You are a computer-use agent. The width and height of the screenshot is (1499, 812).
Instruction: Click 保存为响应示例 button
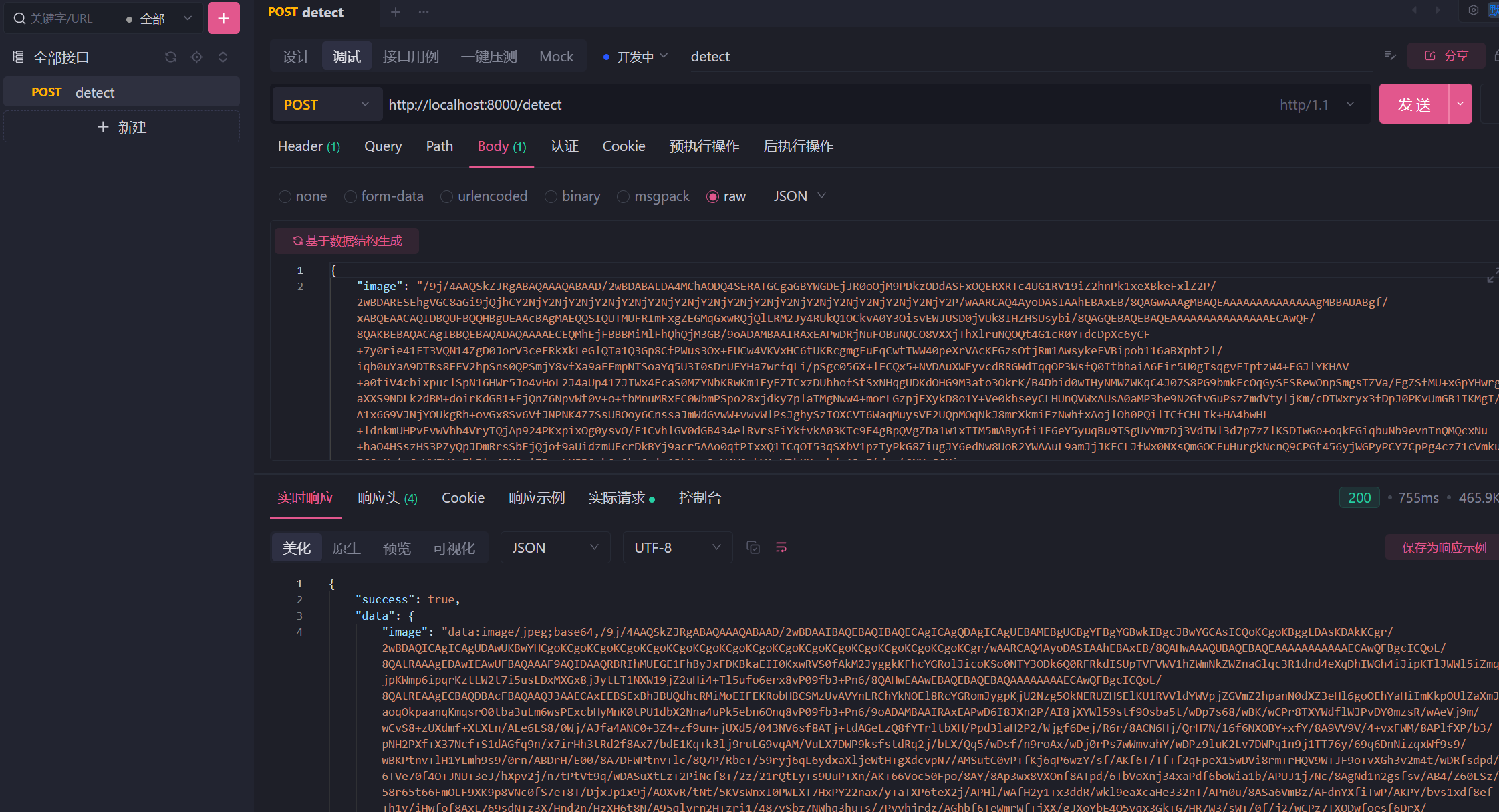pos(1444,548)
